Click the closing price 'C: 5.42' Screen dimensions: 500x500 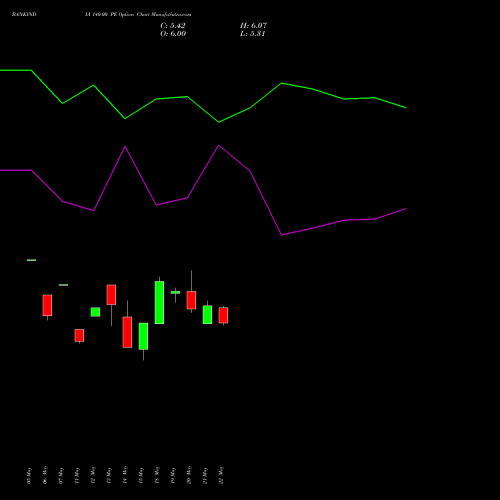173,26
